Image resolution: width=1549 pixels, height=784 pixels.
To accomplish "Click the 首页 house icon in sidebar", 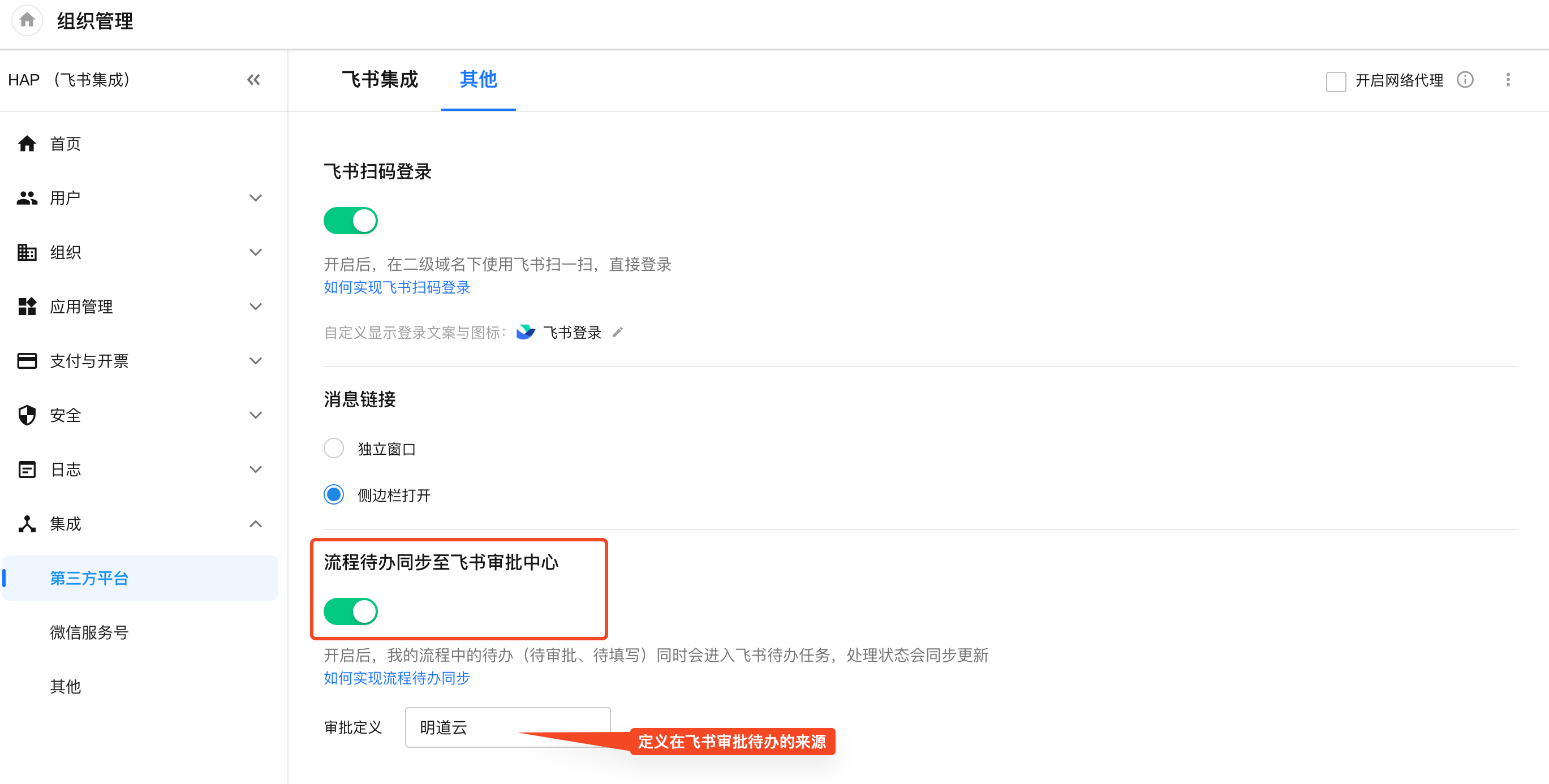I will (x=27, y=144).
